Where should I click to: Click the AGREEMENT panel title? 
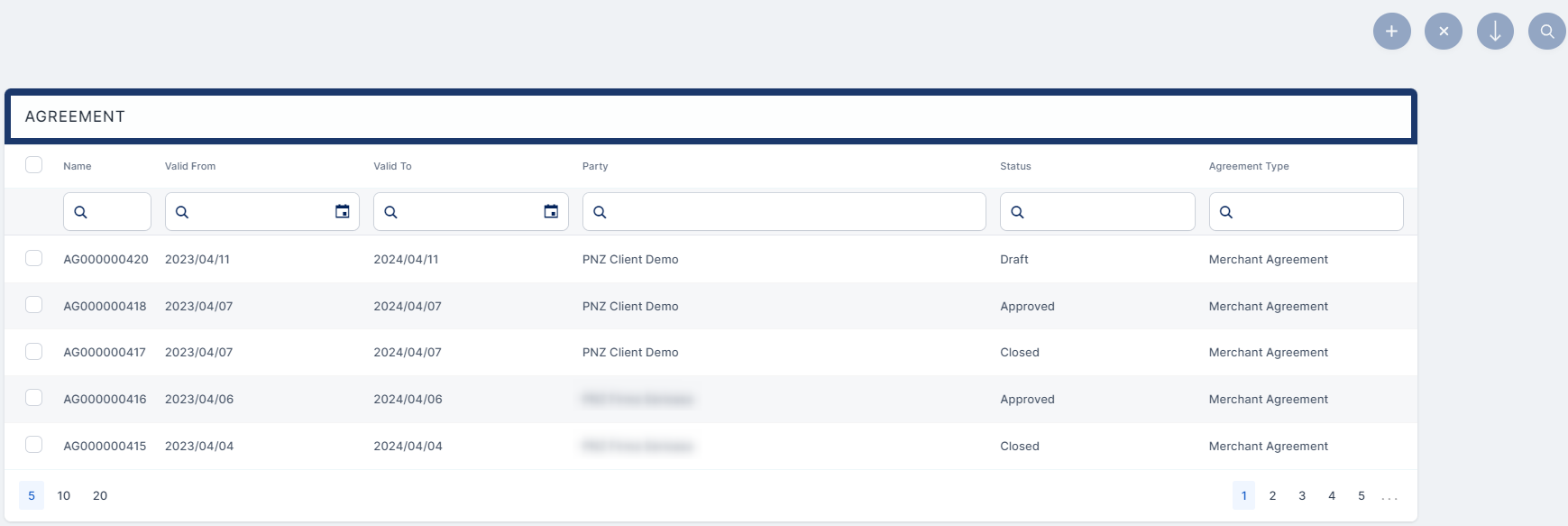point(75,116)
